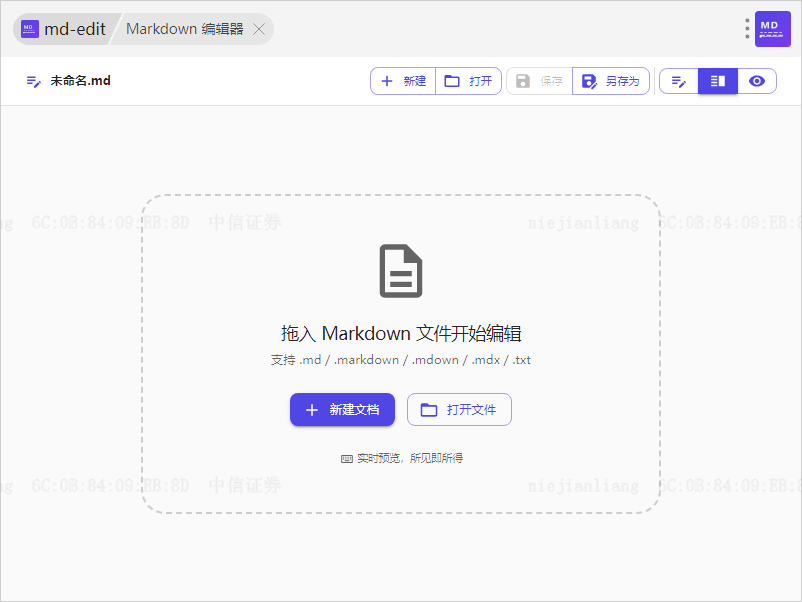This screenshot has height=602, width=802.
Task: Switch to the Markdown 编辑器 tab
Action: pyautogui.click(x=184, y=29)
